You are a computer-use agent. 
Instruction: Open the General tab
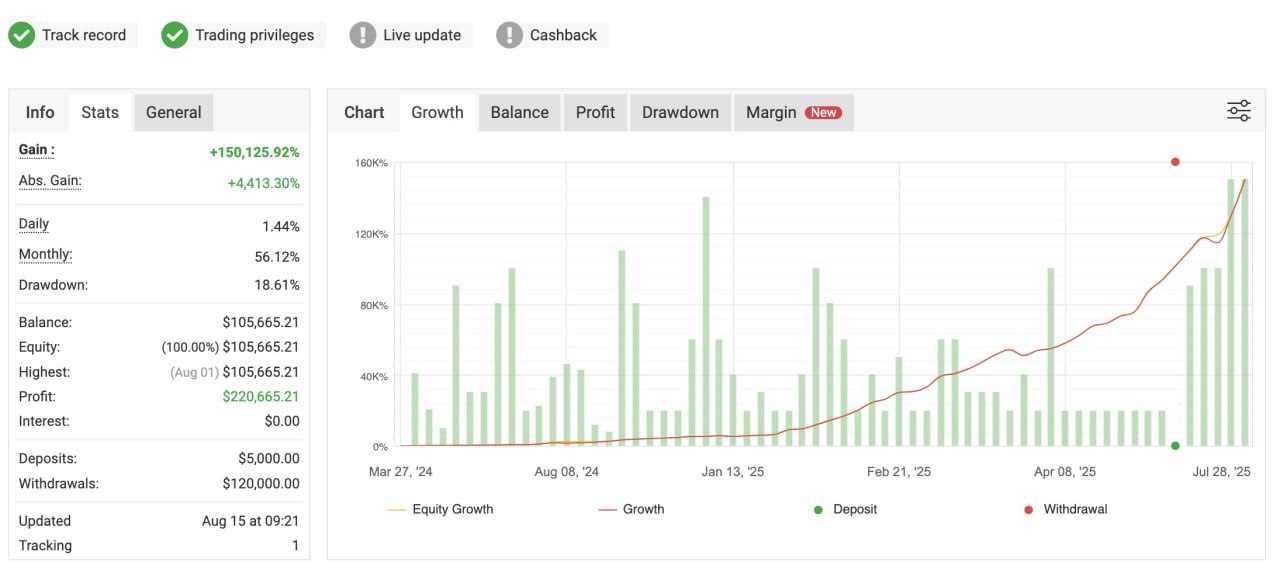click(174, 112)
